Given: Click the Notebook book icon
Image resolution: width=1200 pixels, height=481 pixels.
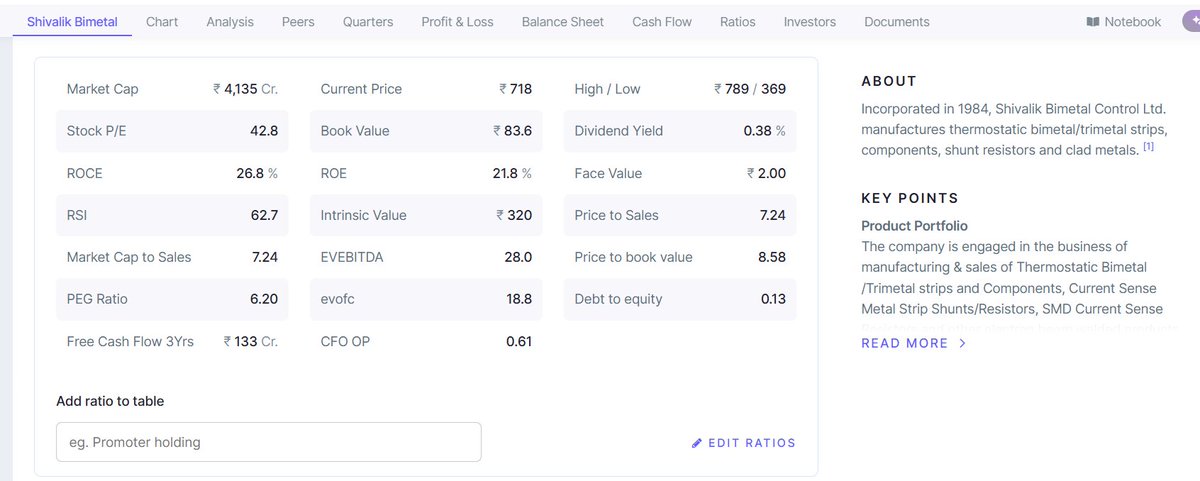Looking at the screenshot, I should (x=1093, y=22).
